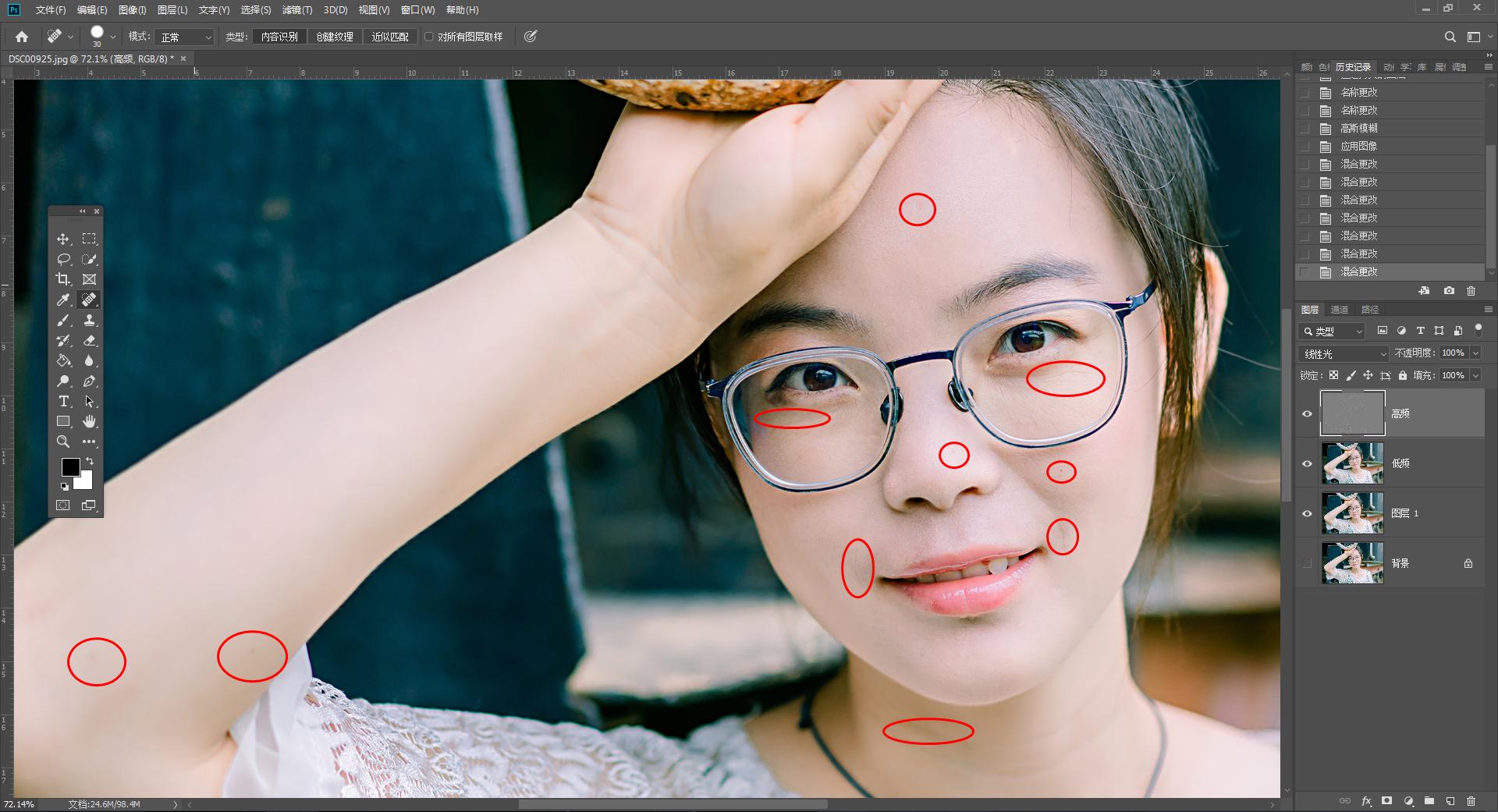
Task: Click the 高斯模糊 history state
Action: [1392, 128]
